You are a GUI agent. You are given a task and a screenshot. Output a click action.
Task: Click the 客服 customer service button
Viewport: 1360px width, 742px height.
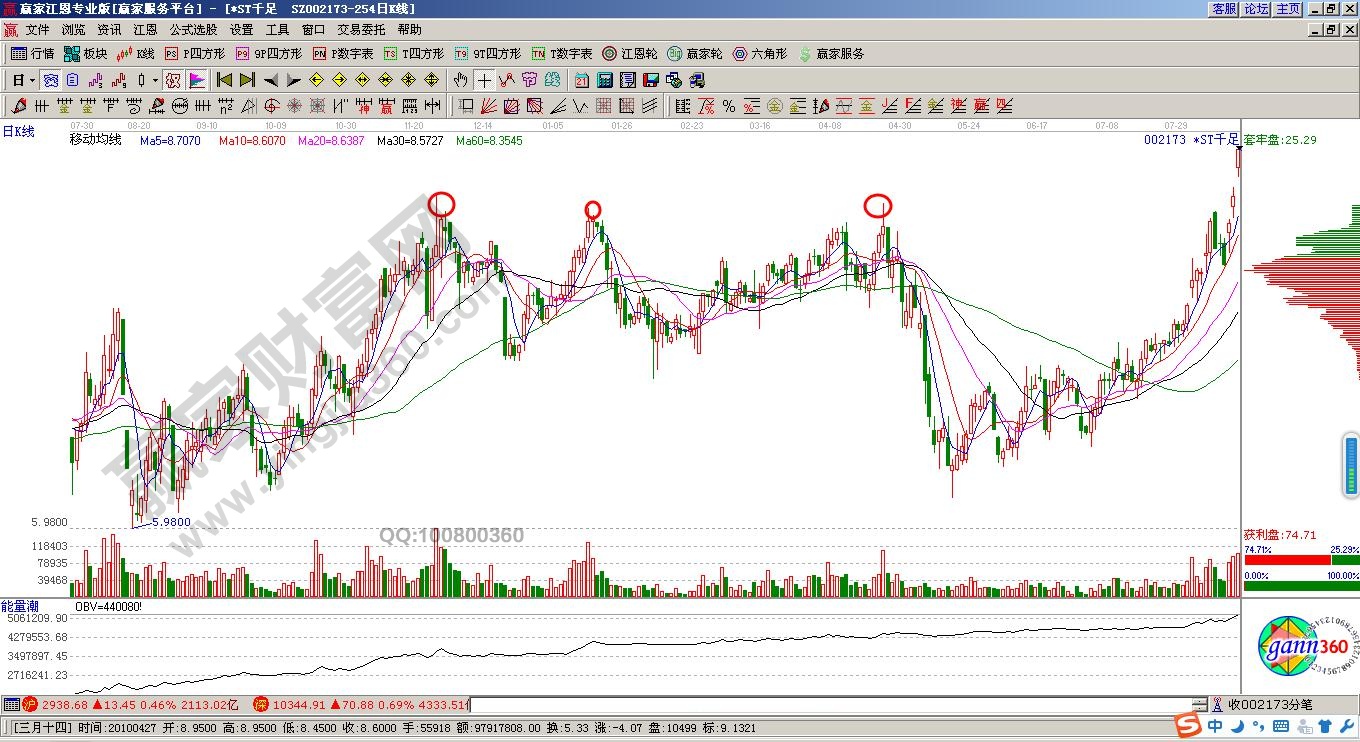coord(1224,9)
